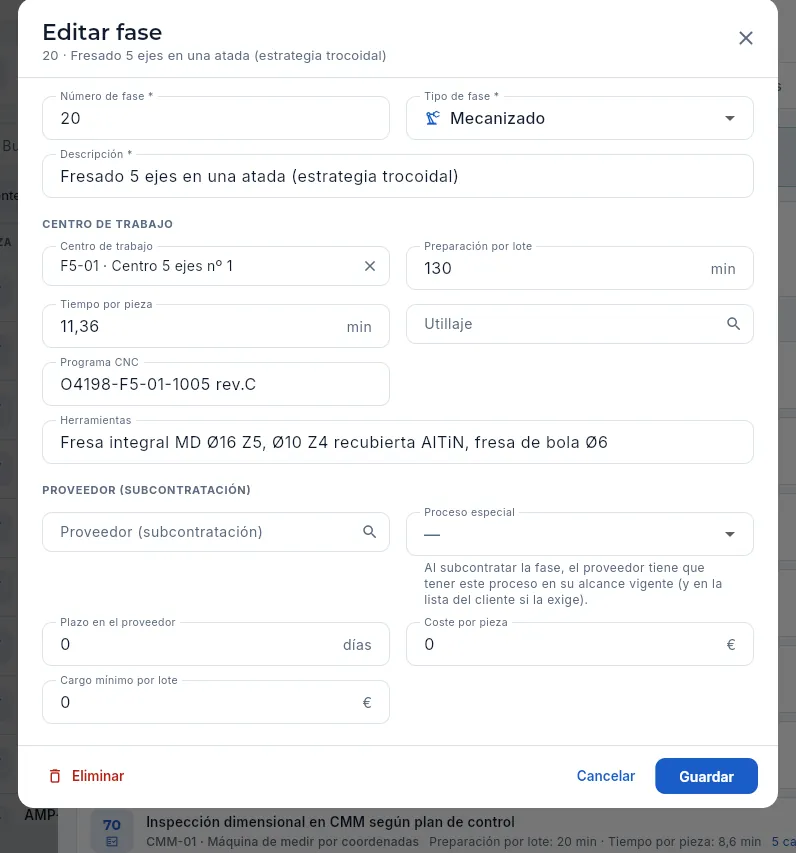The image size is (796, 853).
Task: Click the trash icon next to Eliminar
Action: pyautogui.click(x=55, y=776)
